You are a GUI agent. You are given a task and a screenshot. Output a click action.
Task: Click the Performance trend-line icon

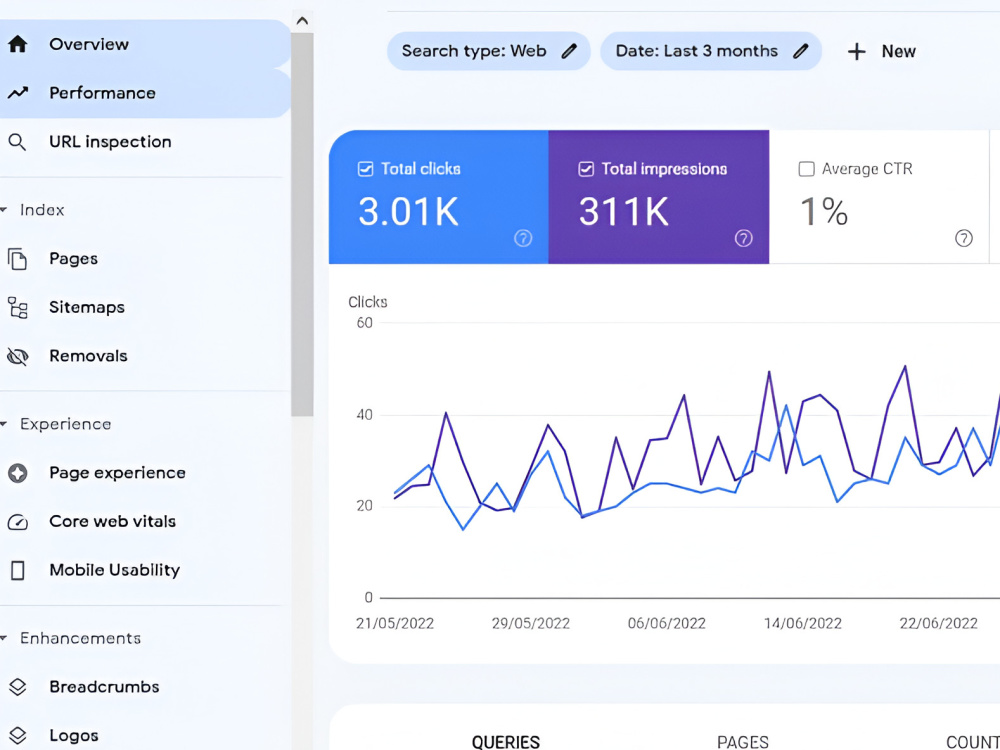18,93
